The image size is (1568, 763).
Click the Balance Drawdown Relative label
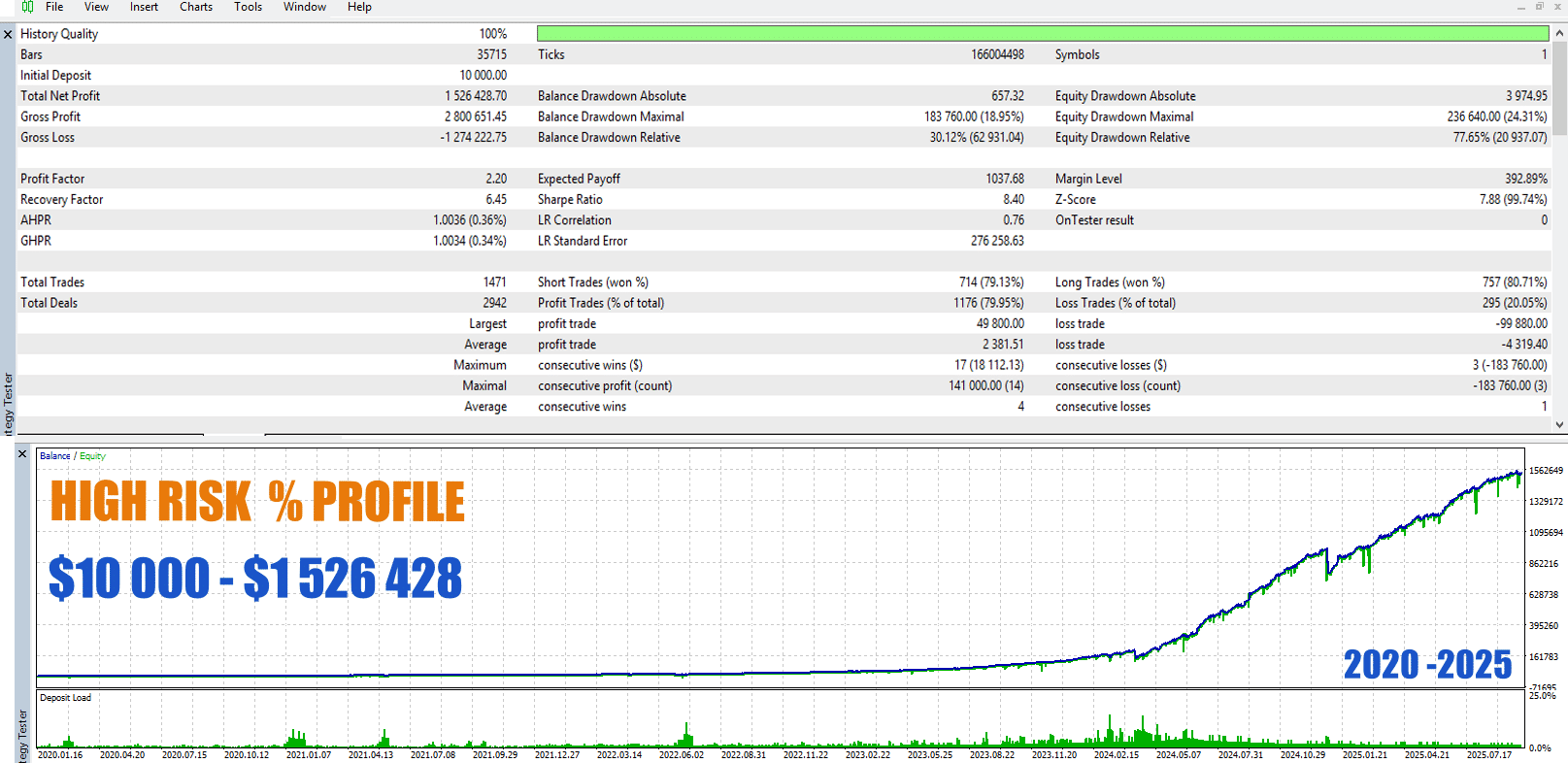609,138
